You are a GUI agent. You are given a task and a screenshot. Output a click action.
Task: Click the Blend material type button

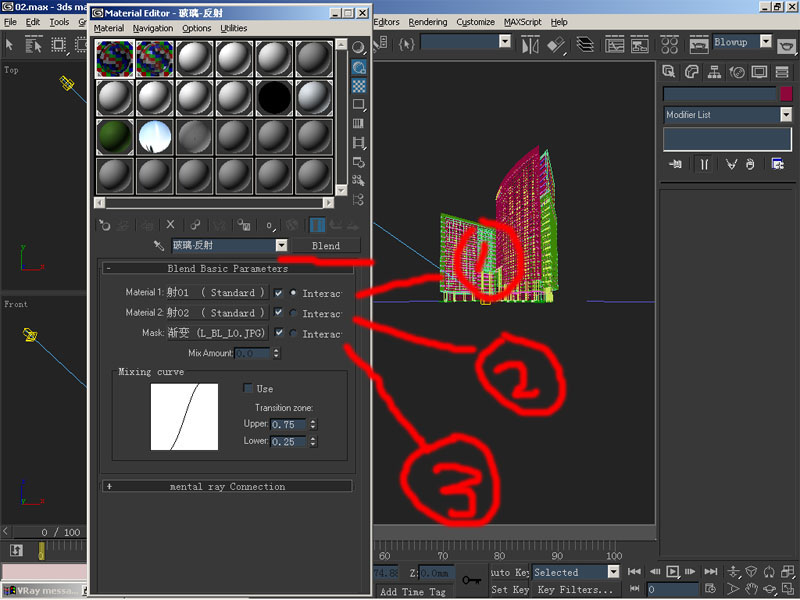pos(326,245)
